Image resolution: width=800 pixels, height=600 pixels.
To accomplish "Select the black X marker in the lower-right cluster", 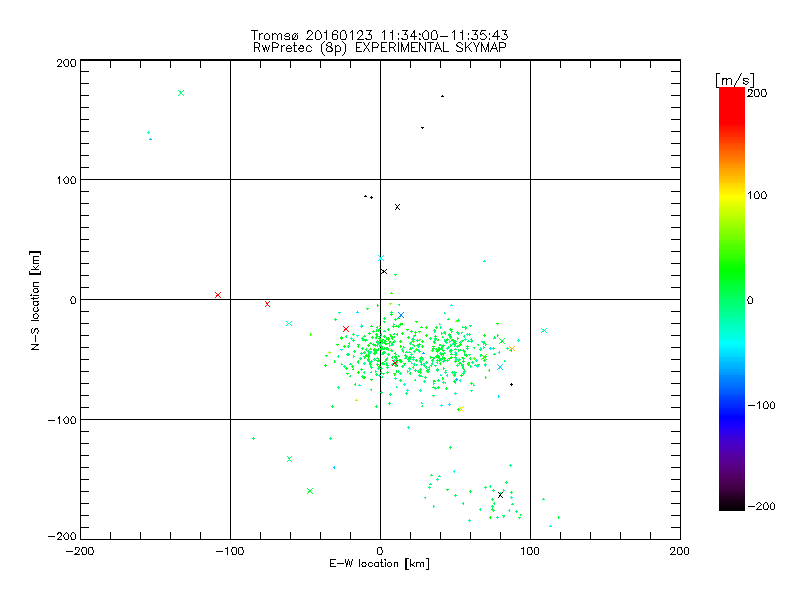I will (501, 495).
